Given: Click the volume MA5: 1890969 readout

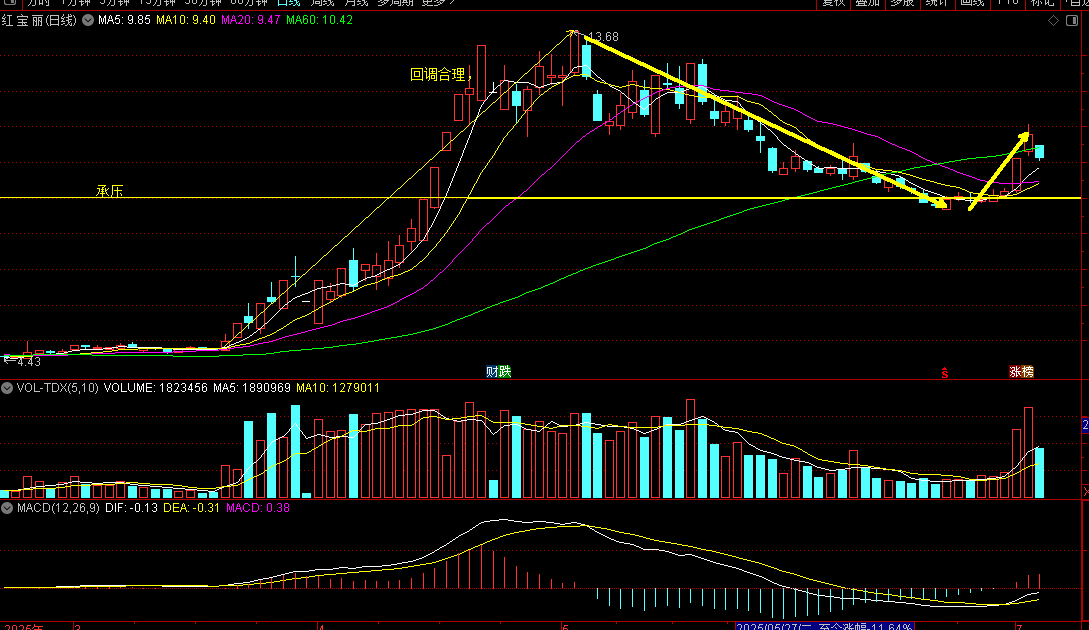Looking at the screenshot, I should pyautogui.click(x=252, y=388).
